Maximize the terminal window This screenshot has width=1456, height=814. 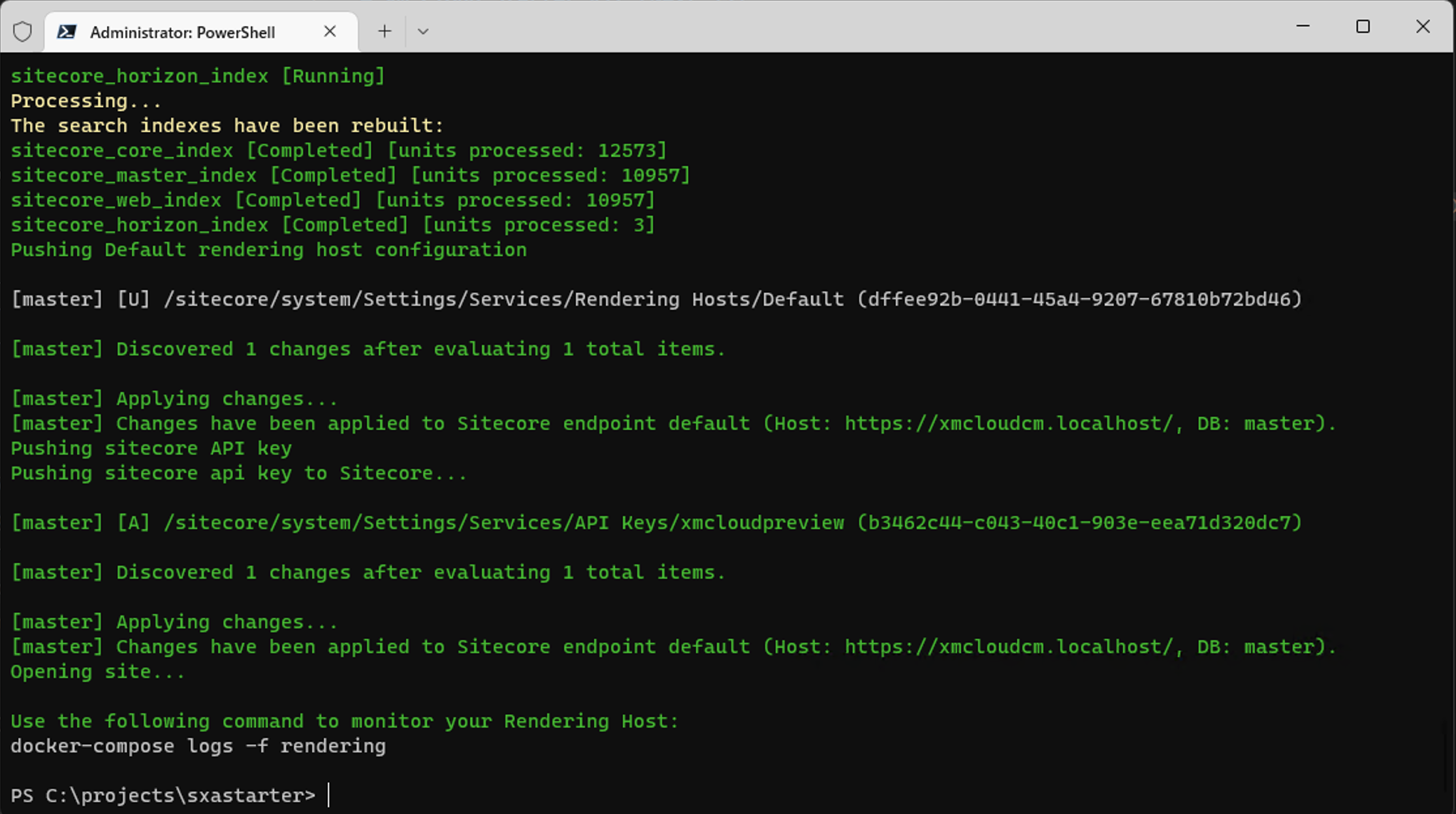pos(1363,26)
